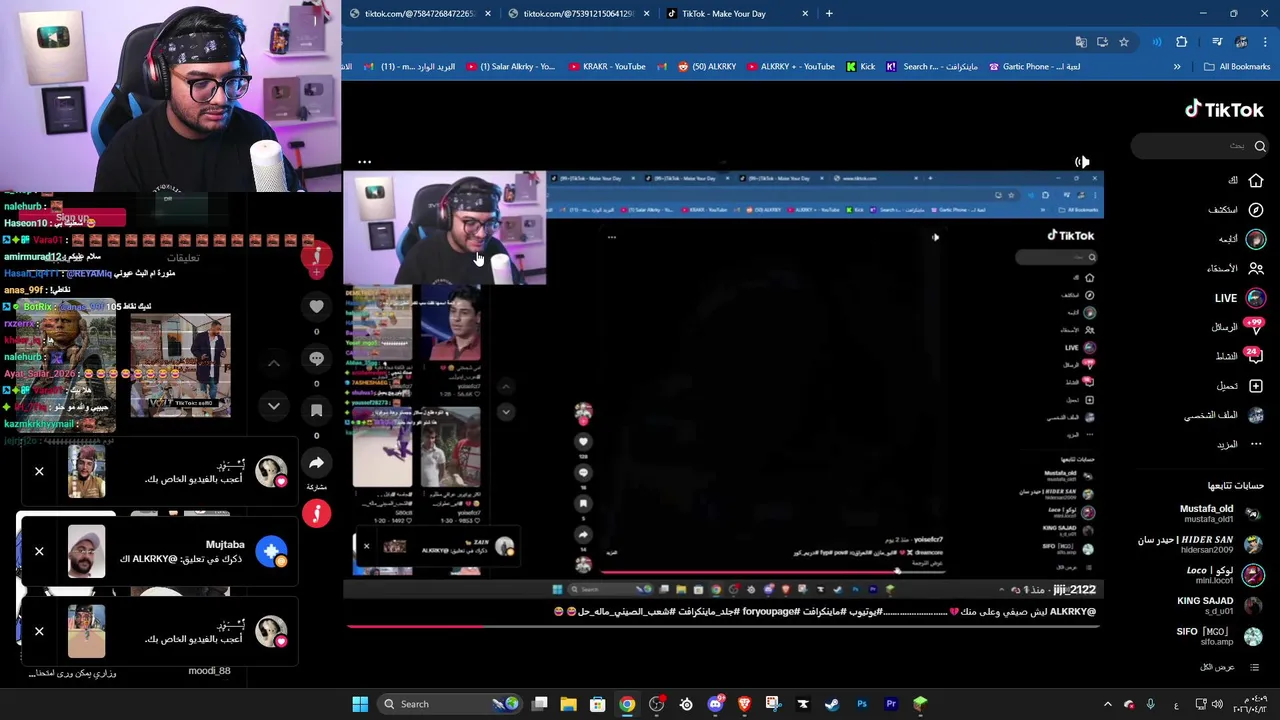Open the (50) ALKRKY Reddit bookmark

(707, 67)
